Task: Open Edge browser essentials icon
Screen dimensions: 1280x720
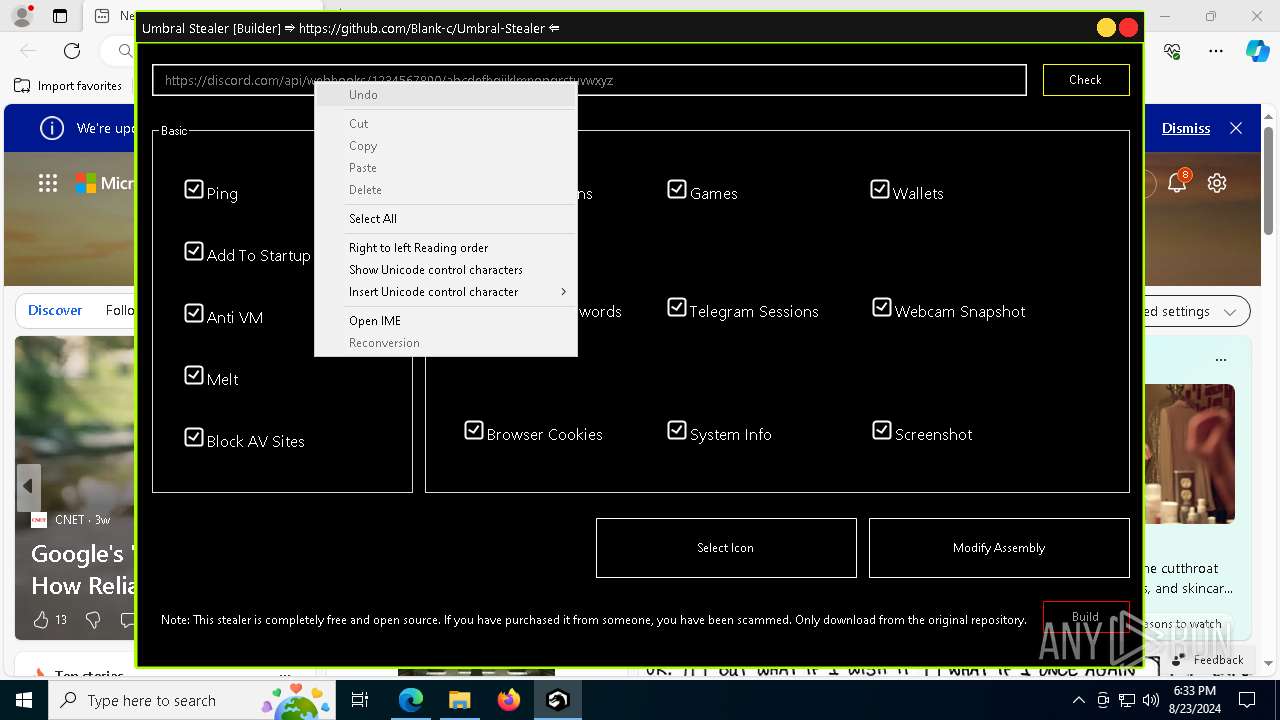Action: (1173, 51)
